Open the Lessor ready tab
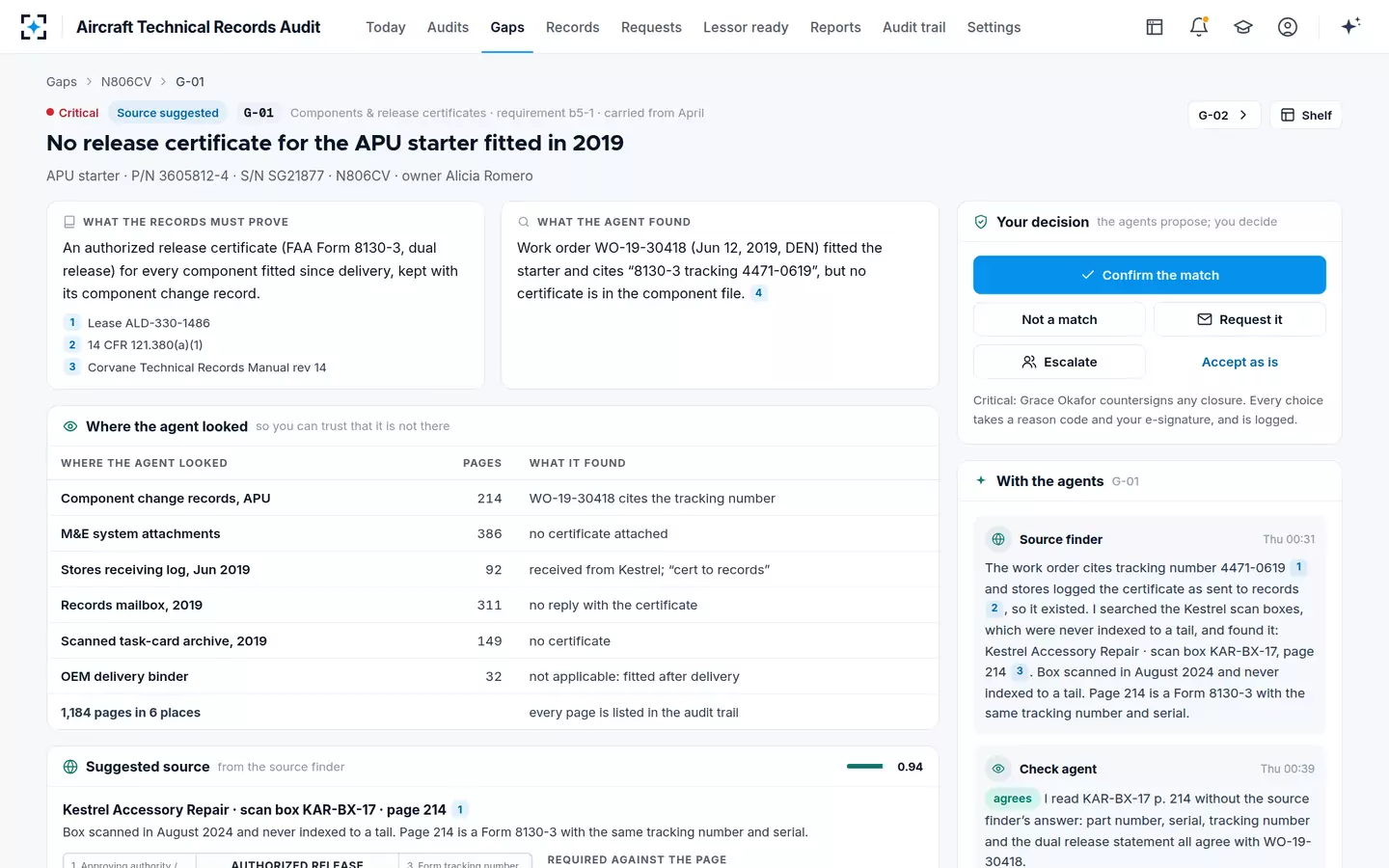 click(x=746, y=27)
